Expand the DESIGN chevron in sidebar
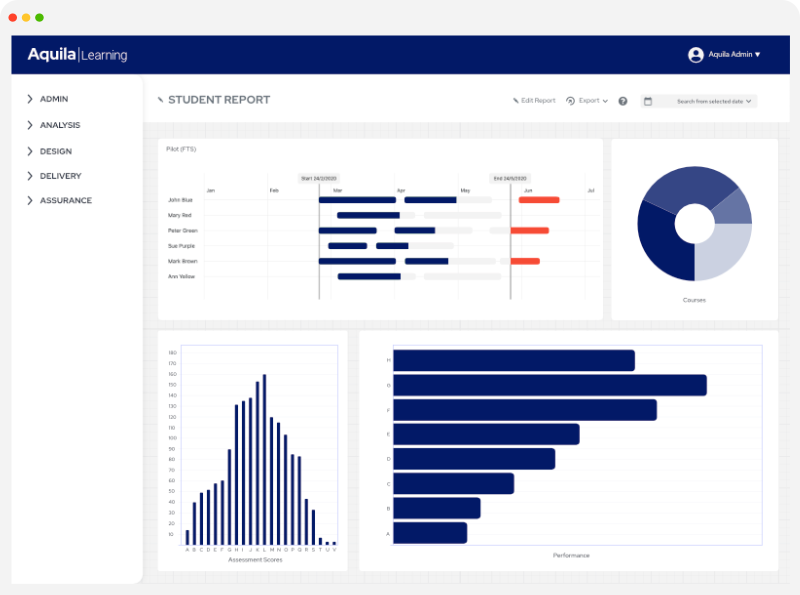The height and width of the screenshot is (595, 800). pos(30,151)
